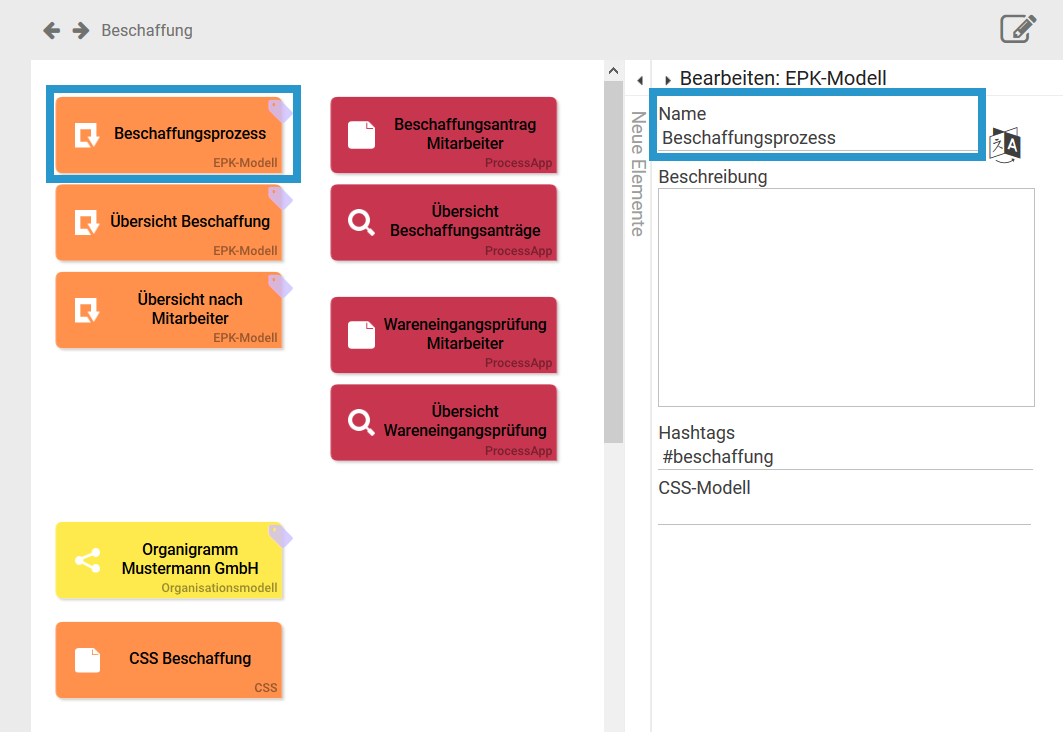Click the share icon on Organigramm tile

88,560
